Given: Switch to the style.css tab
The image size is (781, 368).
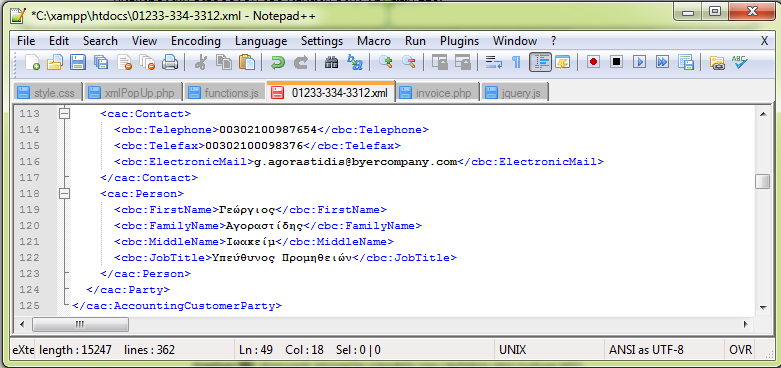Looking at the screenshot, I should (x=47, y=93).
